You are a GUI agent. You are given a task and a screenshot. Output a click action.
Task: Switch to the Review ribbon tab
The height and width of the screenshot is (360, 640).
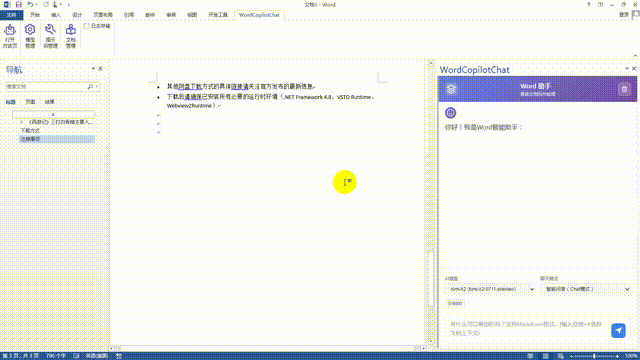[171, 15]
